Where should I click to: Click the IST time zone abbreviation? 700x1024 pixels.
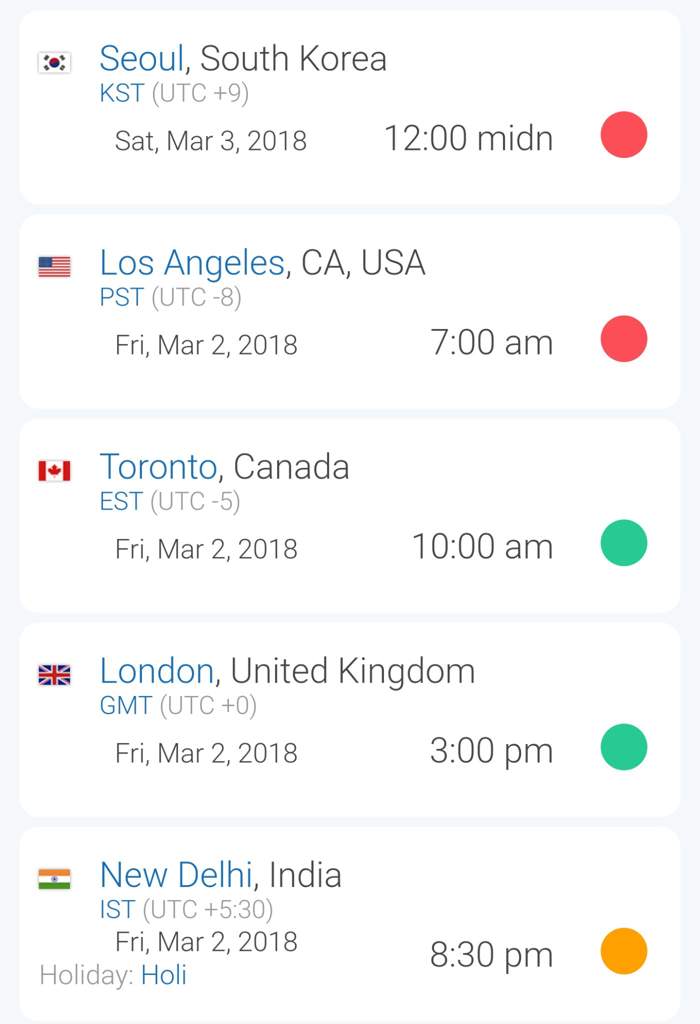(x=118, y=910)
